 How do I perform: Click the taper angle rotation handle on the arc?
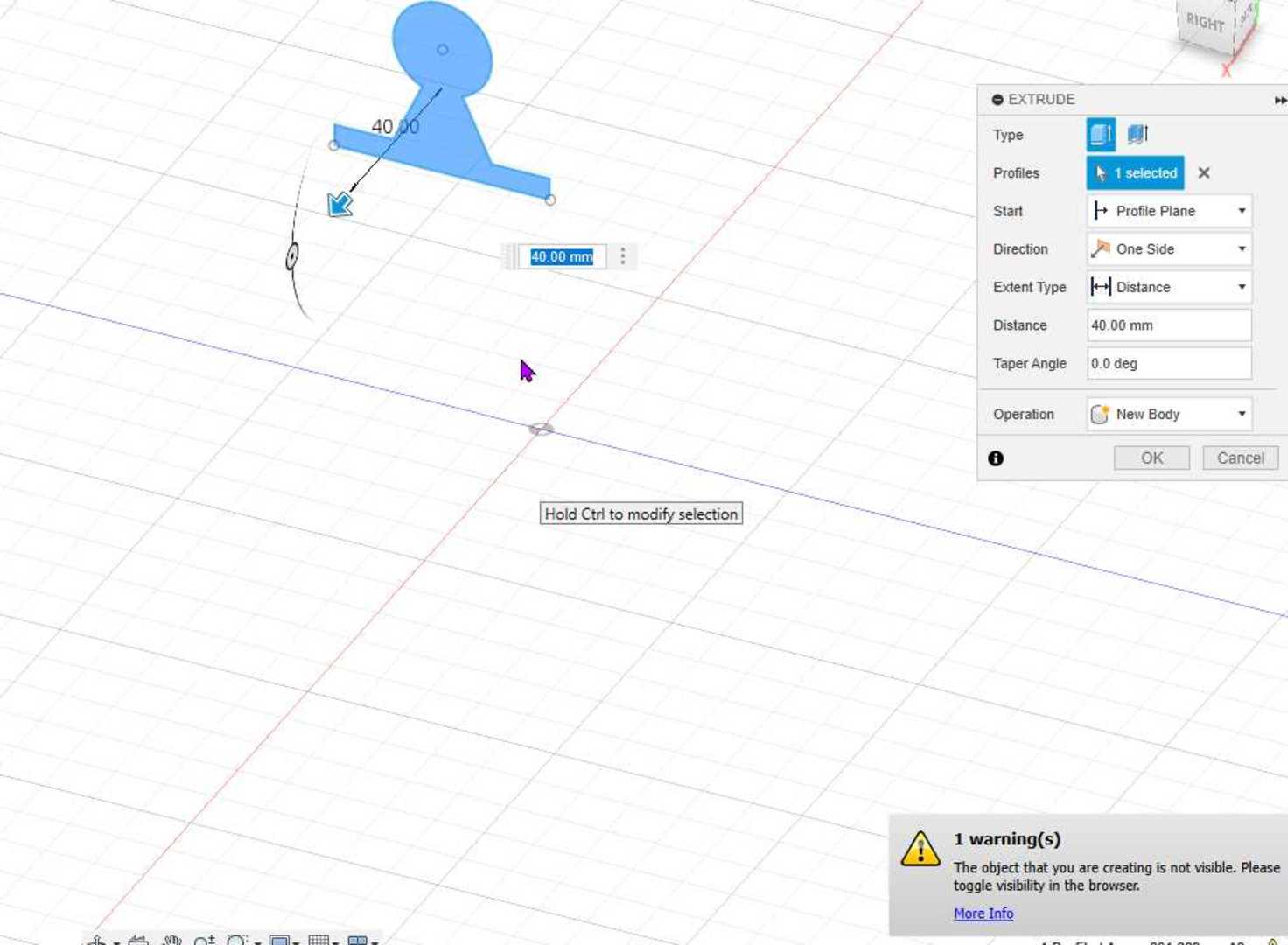coord(292,256)
